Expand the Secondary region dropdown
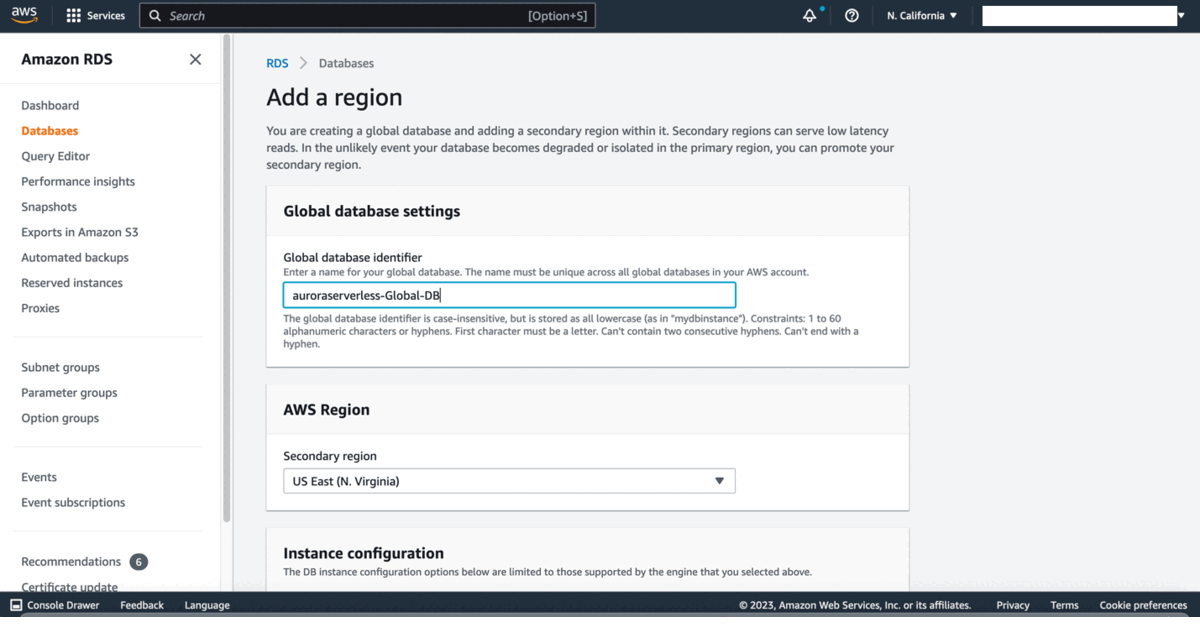The height and width of the screenshot is (624, 1200). tap(509, 481)
